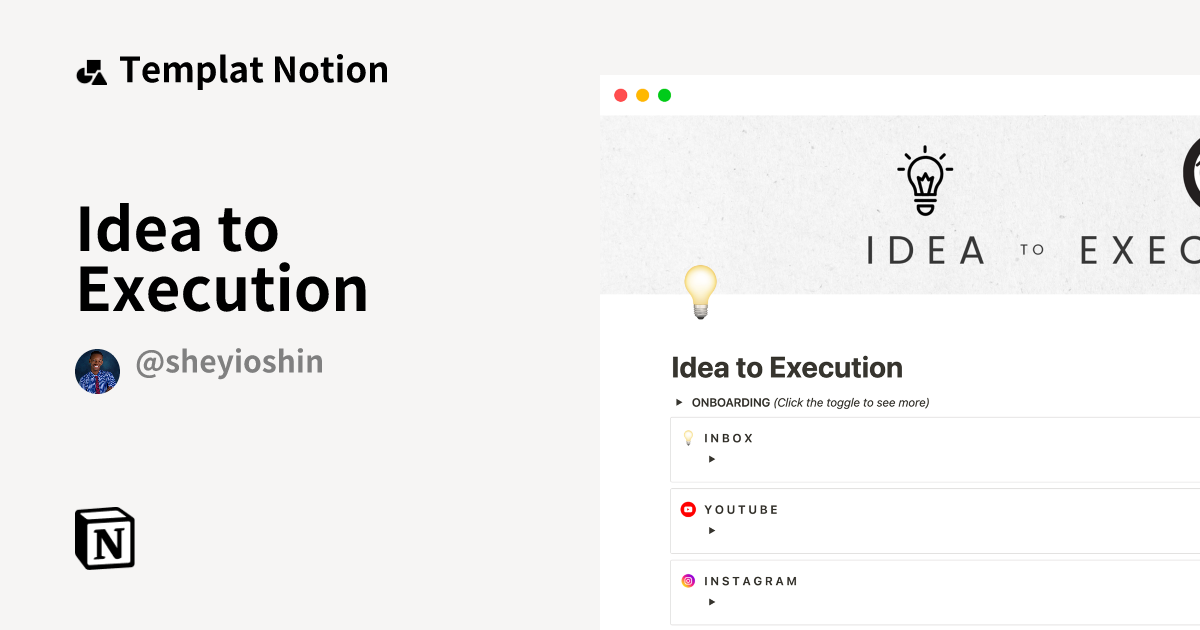Click the Templat Notion logo icon
Viewport: 1200px width, 630px height.
(x=93, y=69)
